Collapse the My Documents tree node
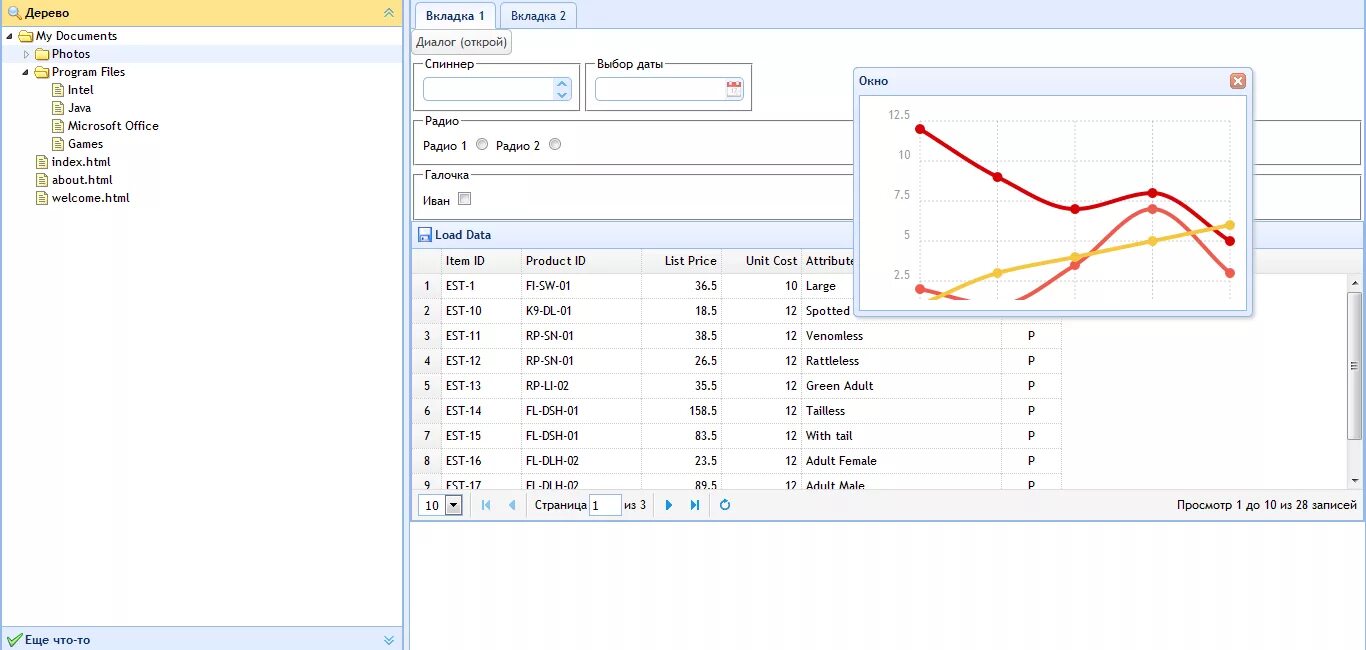This screenshot has width=1366, height=650. [10, 36]
